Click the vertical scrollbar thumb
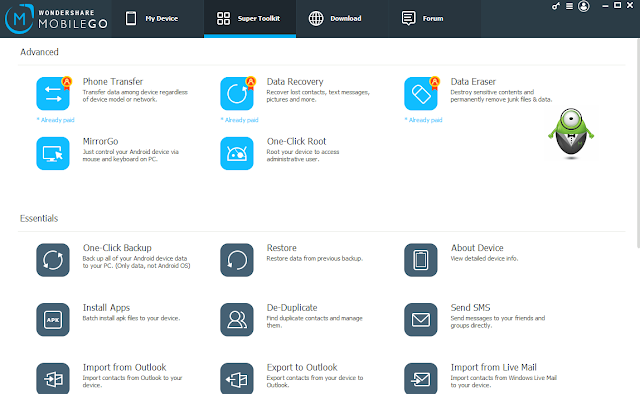The image size is (640, 394). coord(638,143)
